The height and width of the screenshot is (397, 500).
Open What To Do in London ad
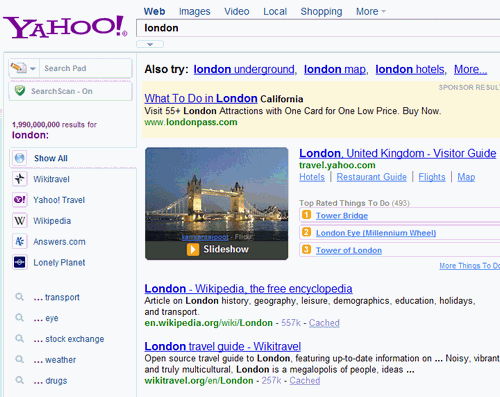(x=201, y=98)
